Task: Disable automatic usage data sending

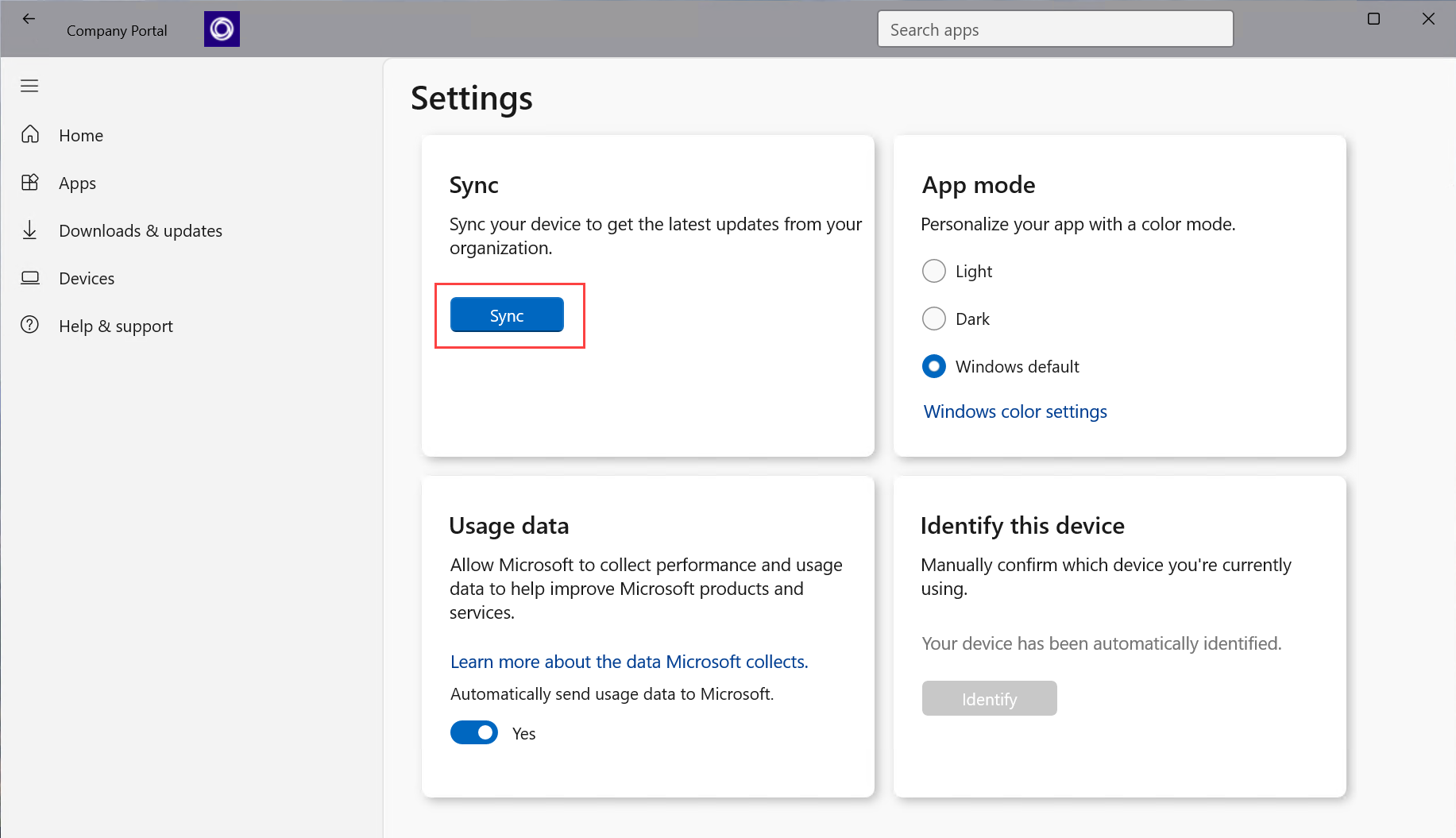Action: tap(474, 732)
